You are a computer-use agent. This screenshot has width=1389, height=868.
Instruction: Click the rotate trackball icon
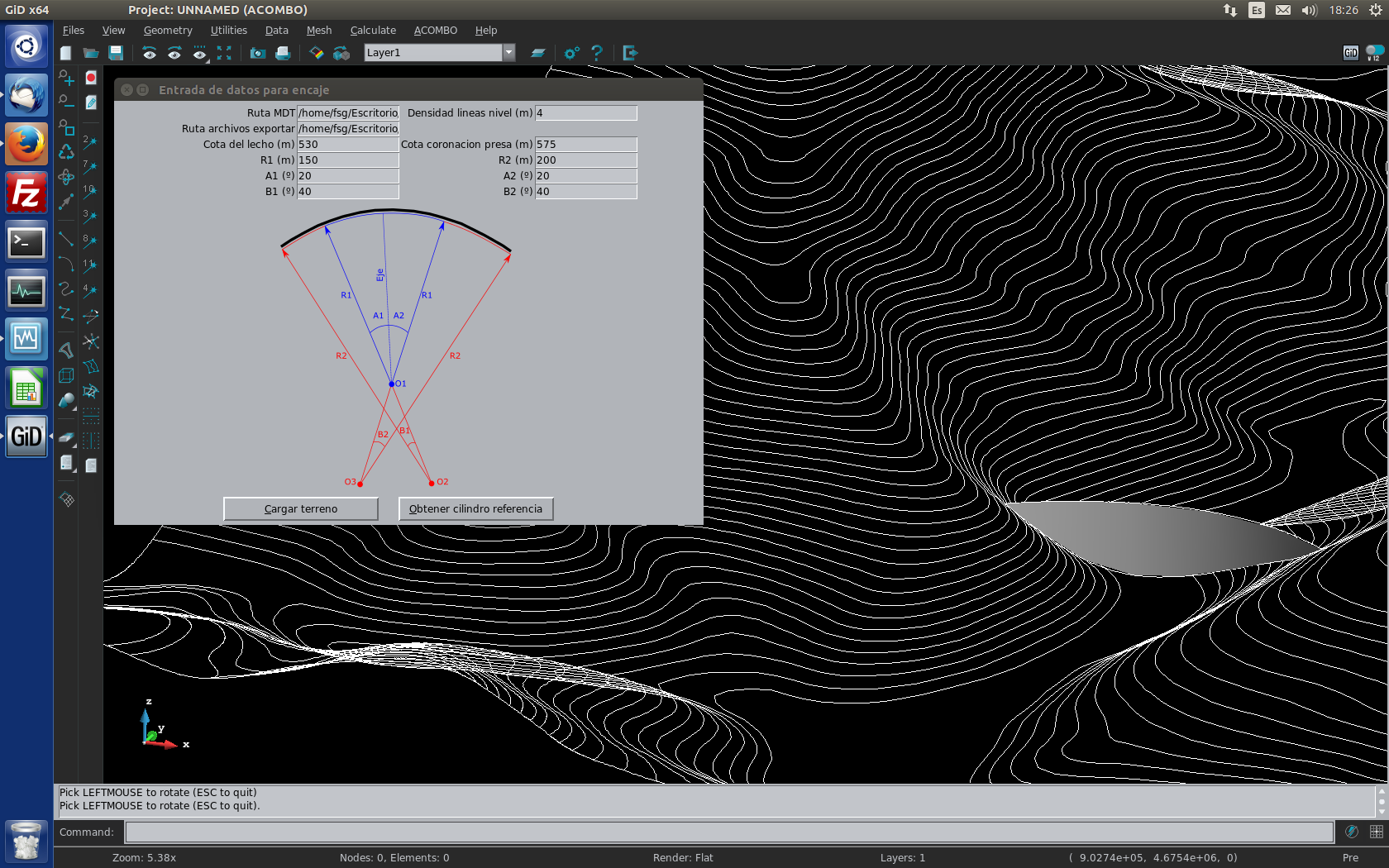click(66, 177)
